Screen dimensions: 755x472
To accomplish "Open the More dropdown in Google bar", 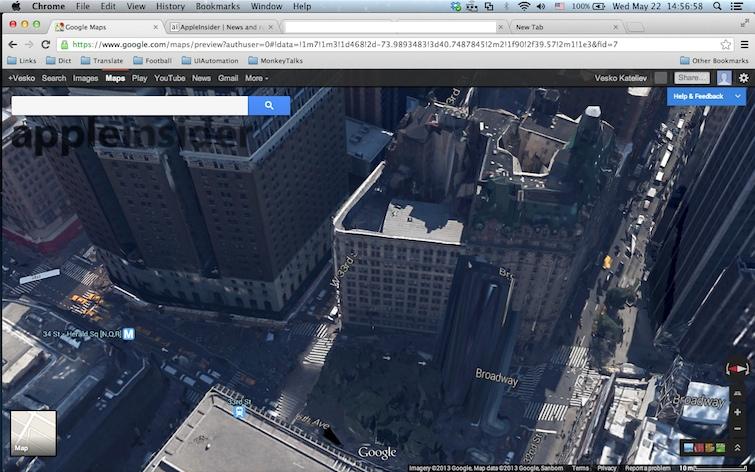I will click(257, 78).
